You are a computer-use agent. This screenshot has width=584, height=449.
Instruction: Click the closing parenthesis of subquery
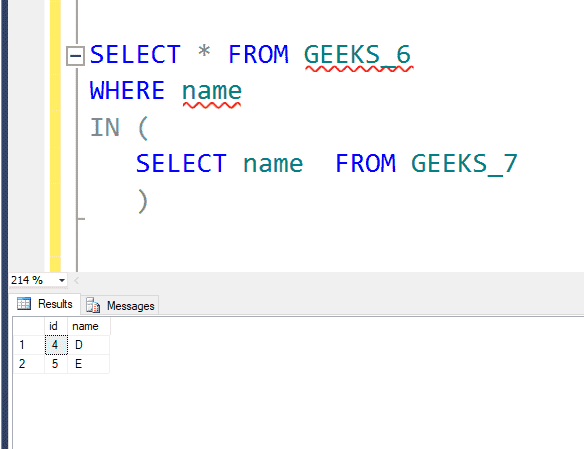coord(143,201)
